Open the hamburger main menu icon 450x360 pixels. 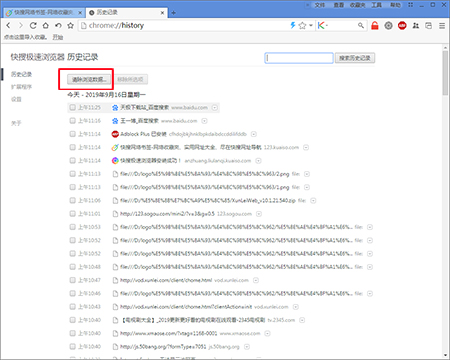[x=442, y=25]
